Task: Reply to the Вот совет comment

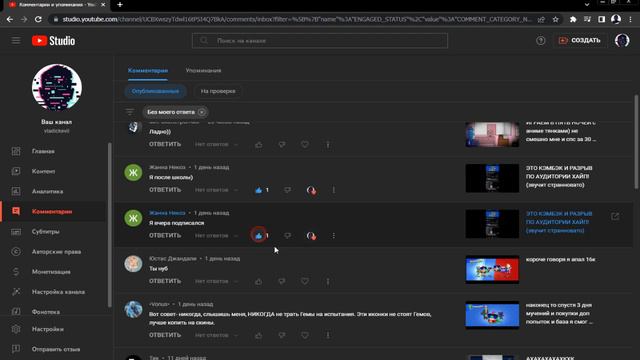Action: point(165,336)
